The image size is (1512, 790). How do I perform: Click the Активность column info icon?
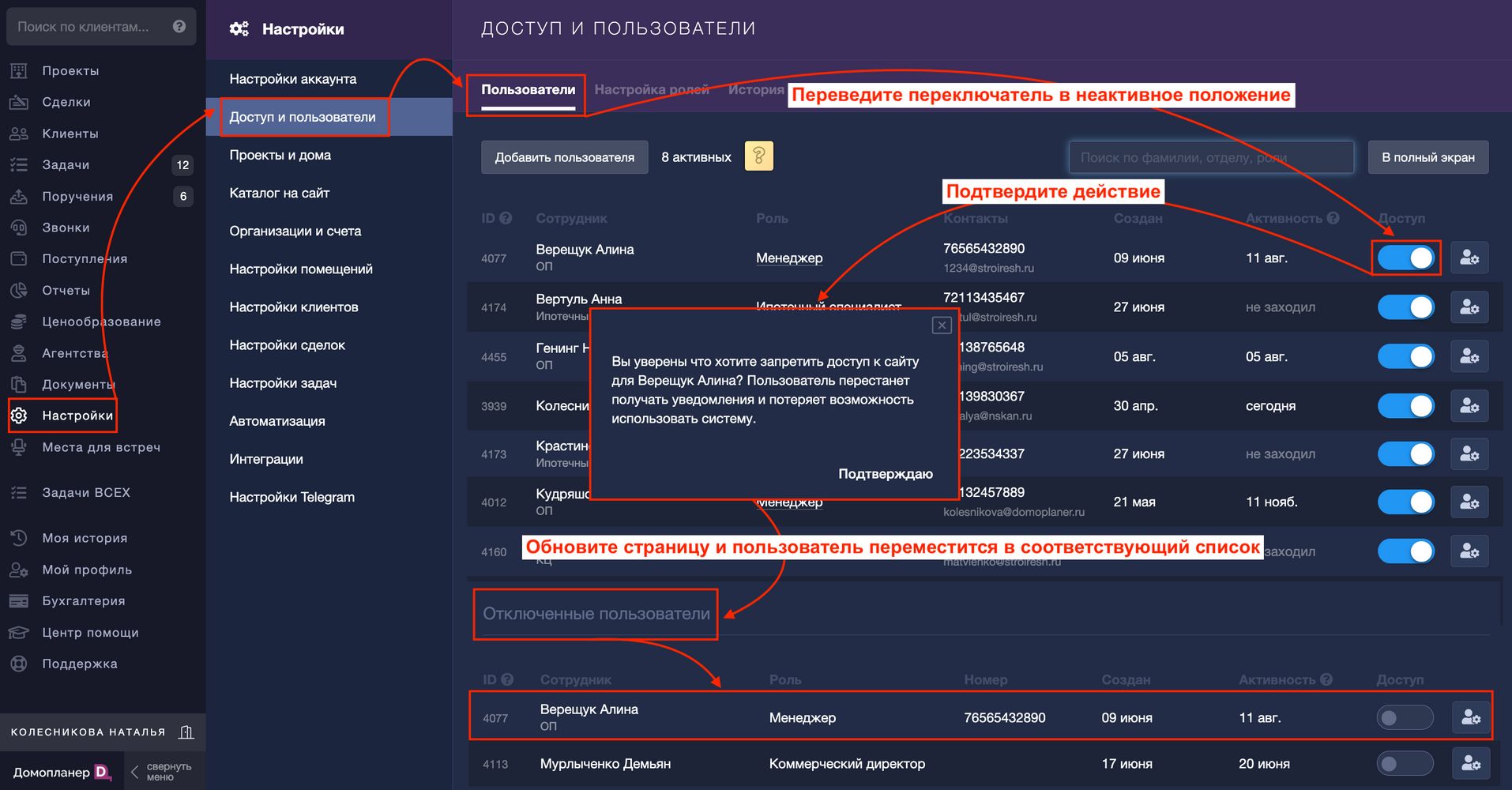click(1333, 218)
